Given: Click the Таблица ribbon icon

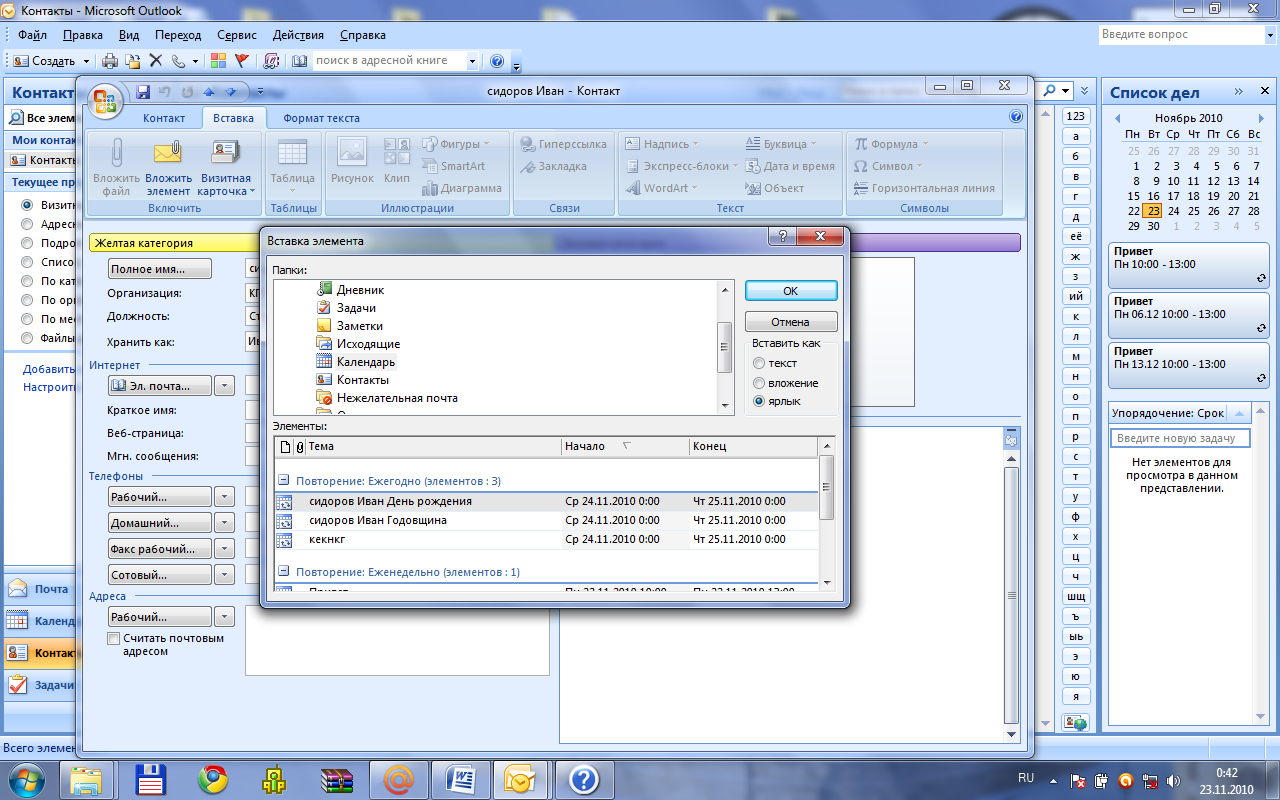Looking at the screenshot, I should click(292, 153).
